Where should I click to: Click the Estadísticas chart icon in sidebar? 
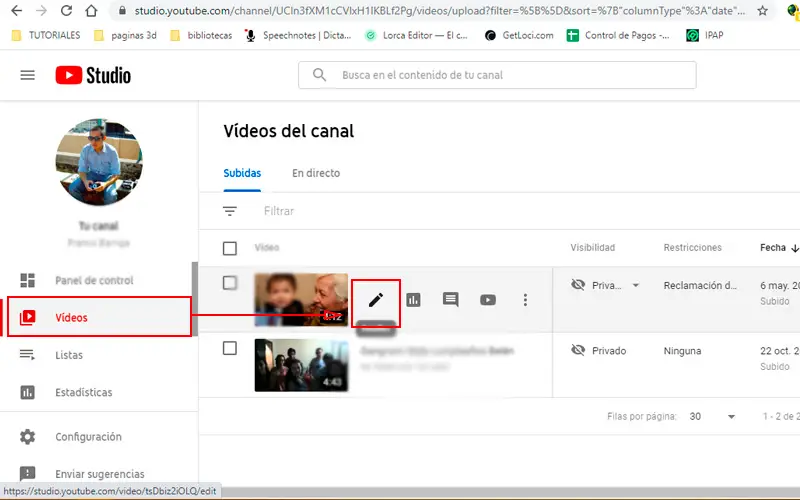[28, 392]
